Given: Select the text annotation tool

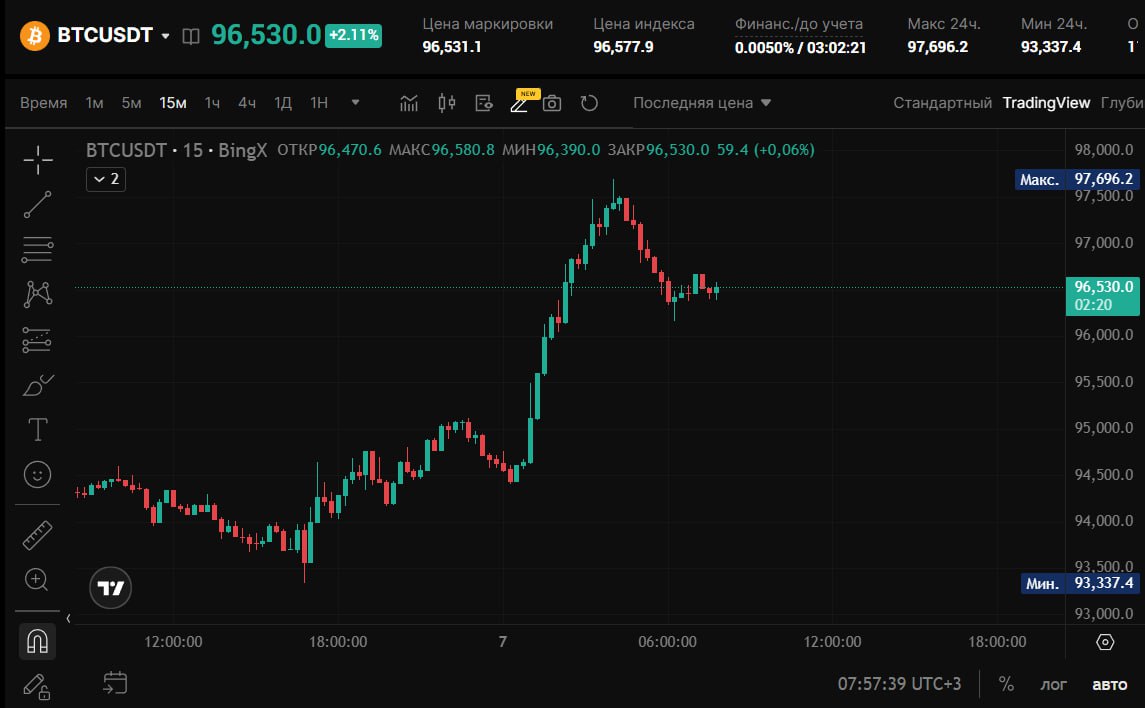Looking at the screenshot, I should click(x=37, y=429).
